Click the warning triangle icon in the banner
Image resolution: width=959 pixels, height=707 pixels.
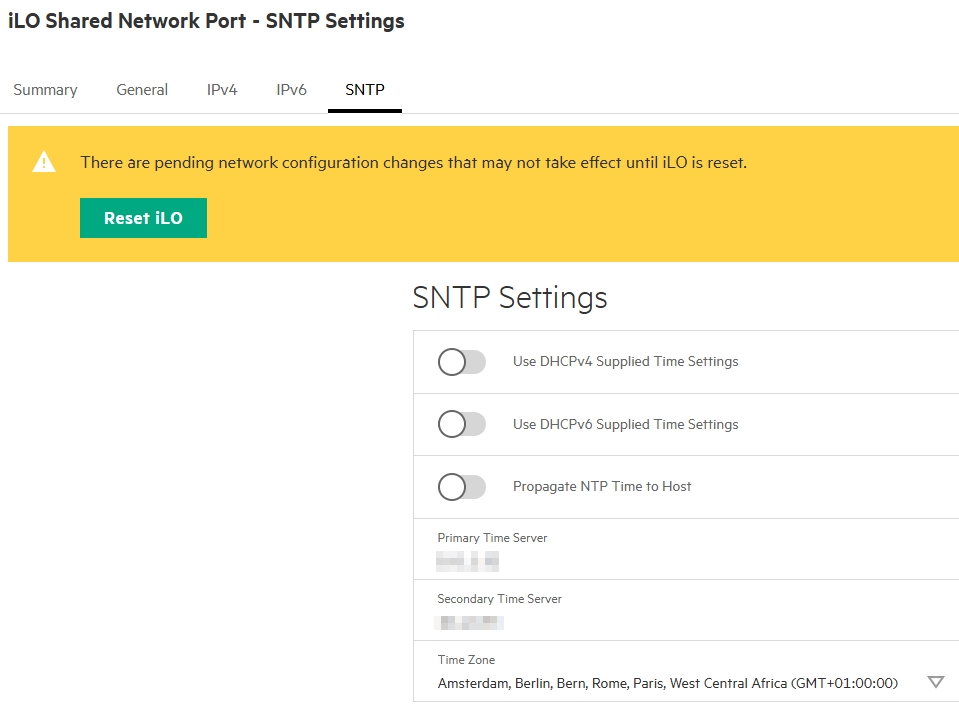[44, 162]
